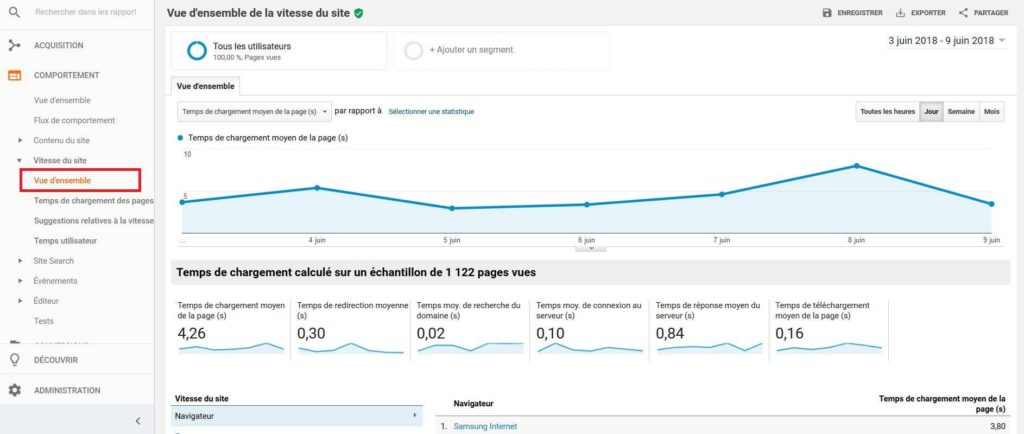
Task: Click the green verified shield icon
Action: (x=359, y=13)
